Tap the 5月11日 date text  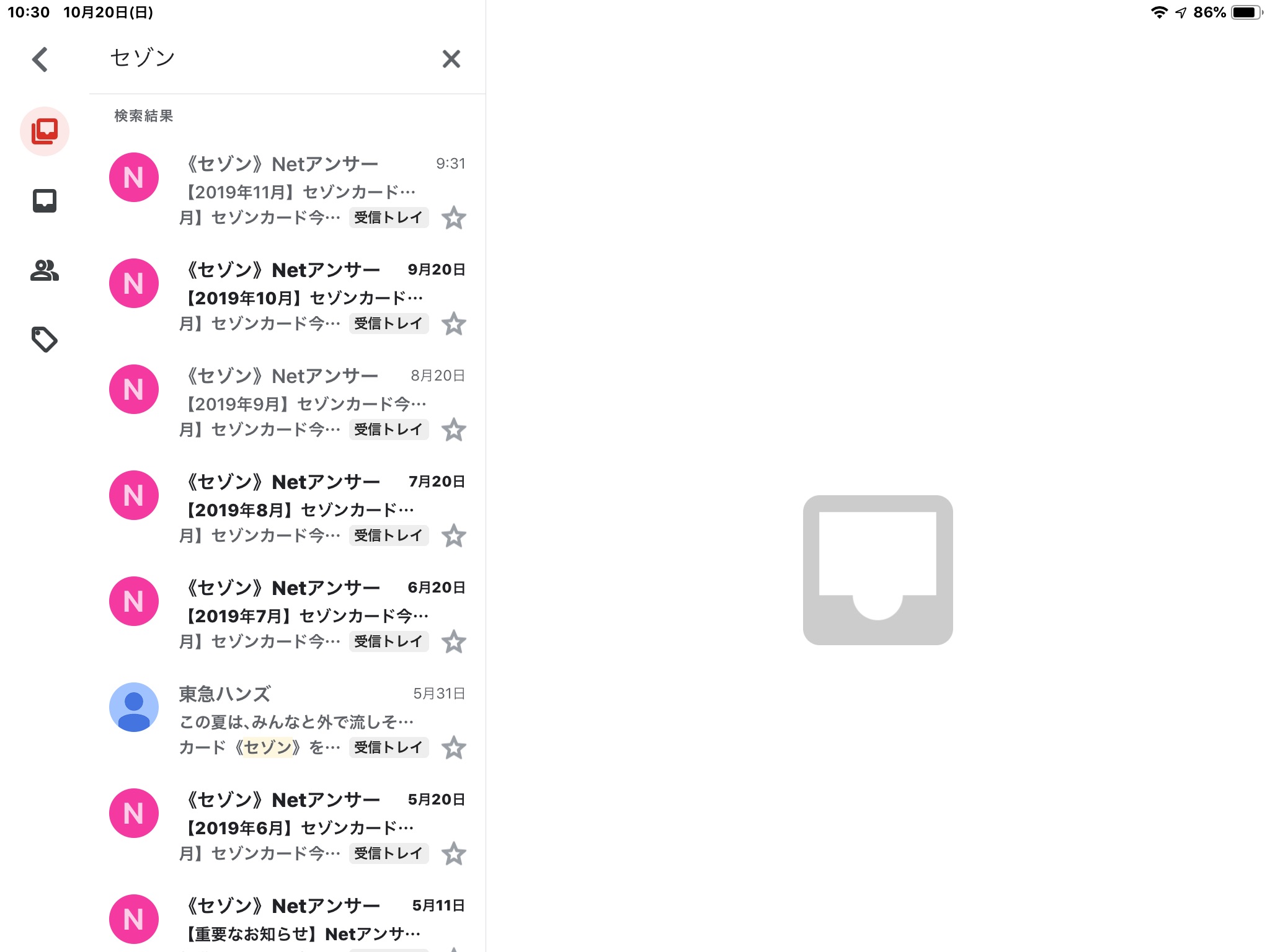point(438,906)
